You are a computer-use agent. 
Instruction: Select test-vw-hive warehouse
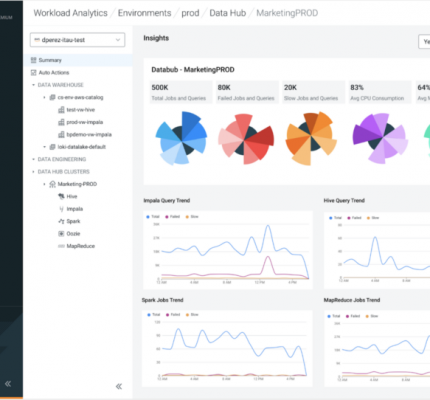pyautogui.click(x=81, y=110)
